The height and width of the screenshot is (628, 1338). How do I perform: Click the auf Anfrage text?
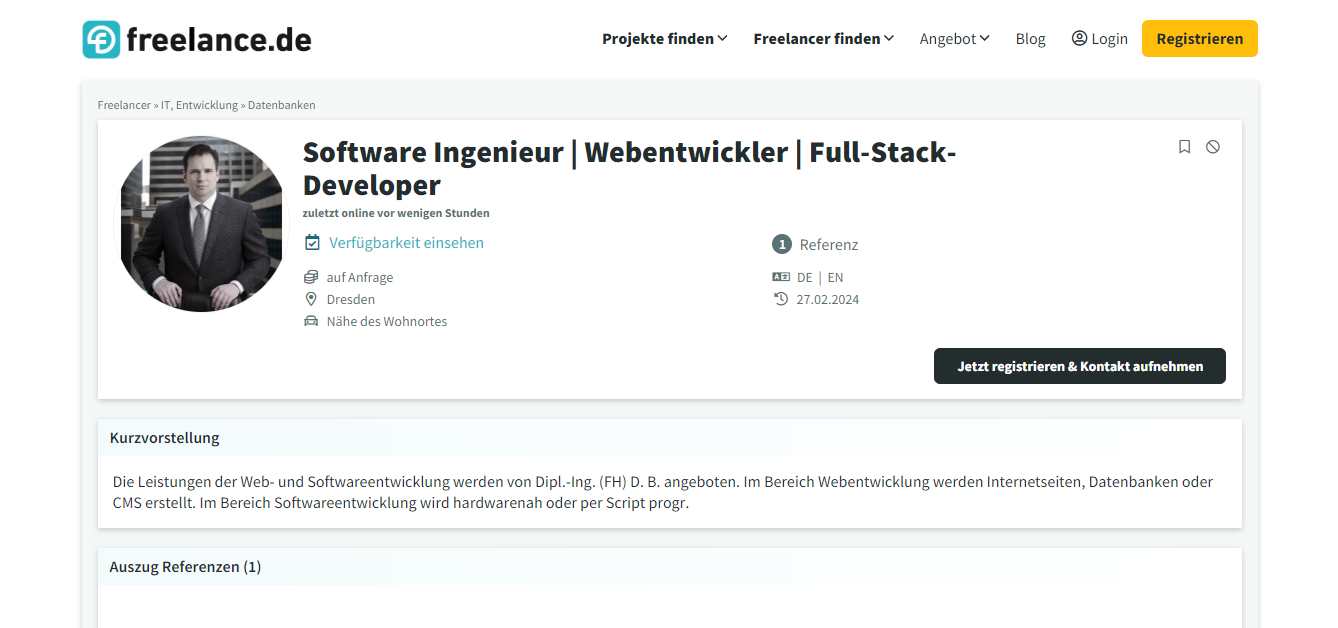coord(360,278)
